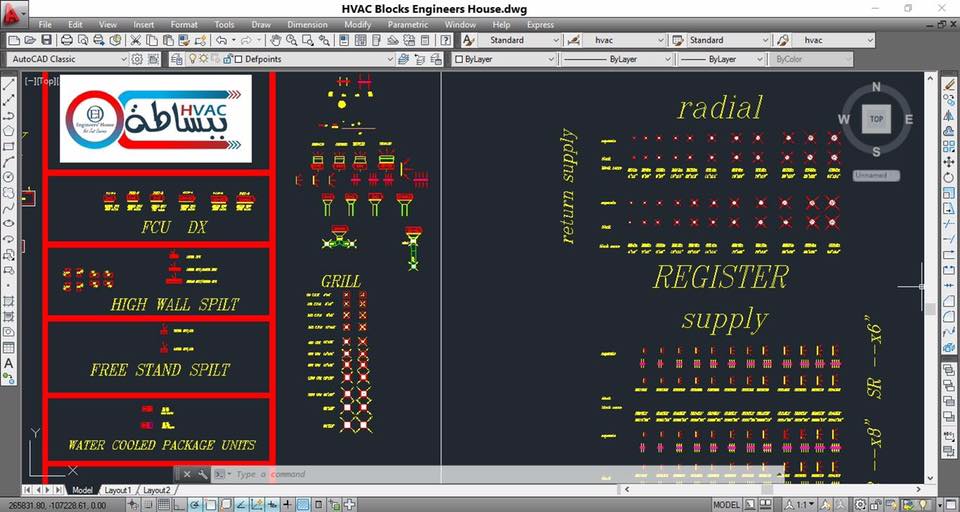
Task: Click the Model tab
Action: pos(82,491)
